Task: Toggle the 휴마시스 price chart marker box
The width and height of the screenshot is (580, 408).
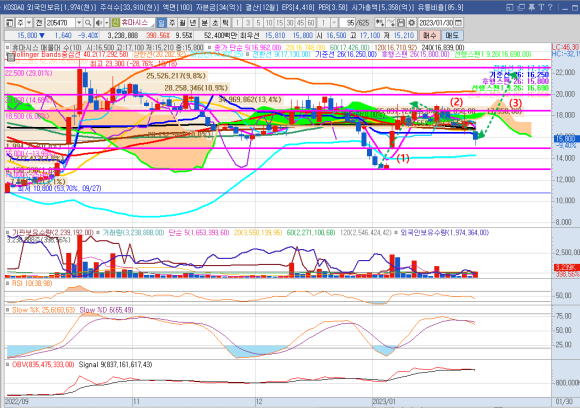Action: (x=8, y=48)
